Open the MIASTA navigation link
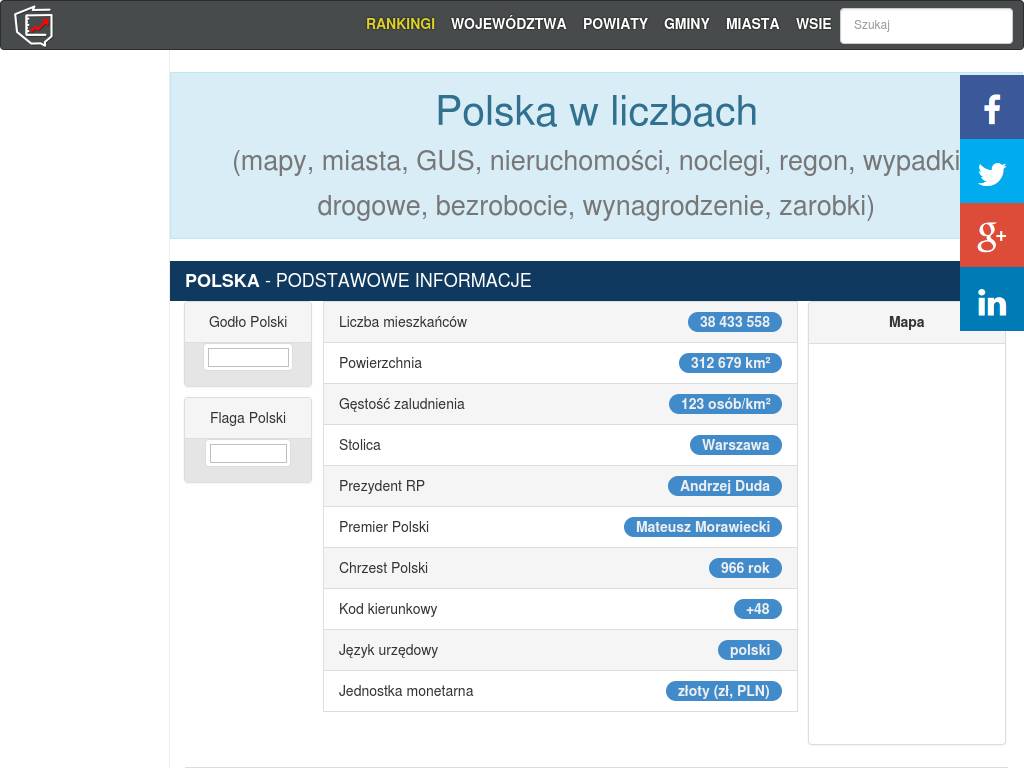Screen dimensions: 1024x768 click(752, 24)
